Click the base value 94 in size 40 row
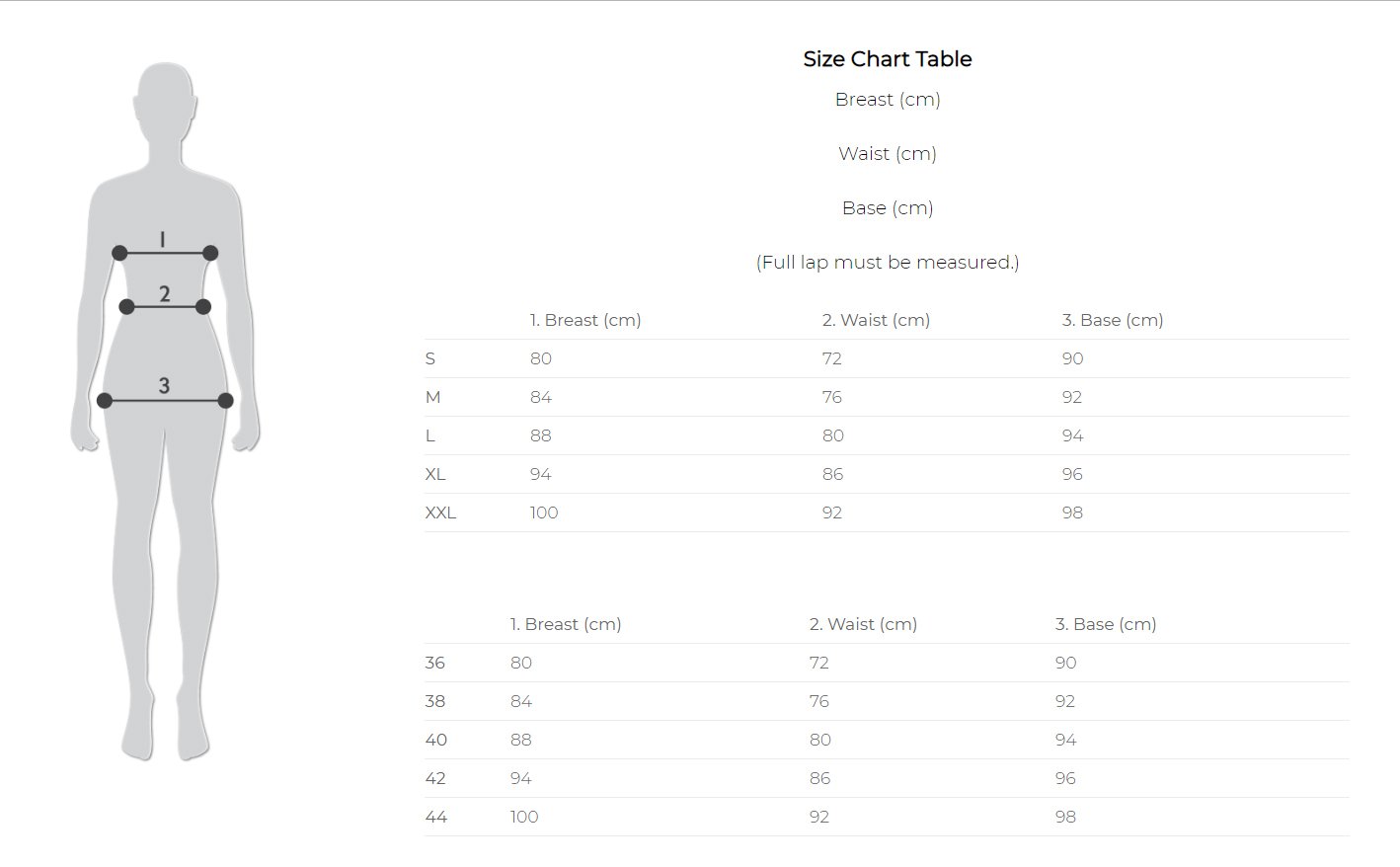The width and height of the screenshot is (1400, 867). 1065,740
